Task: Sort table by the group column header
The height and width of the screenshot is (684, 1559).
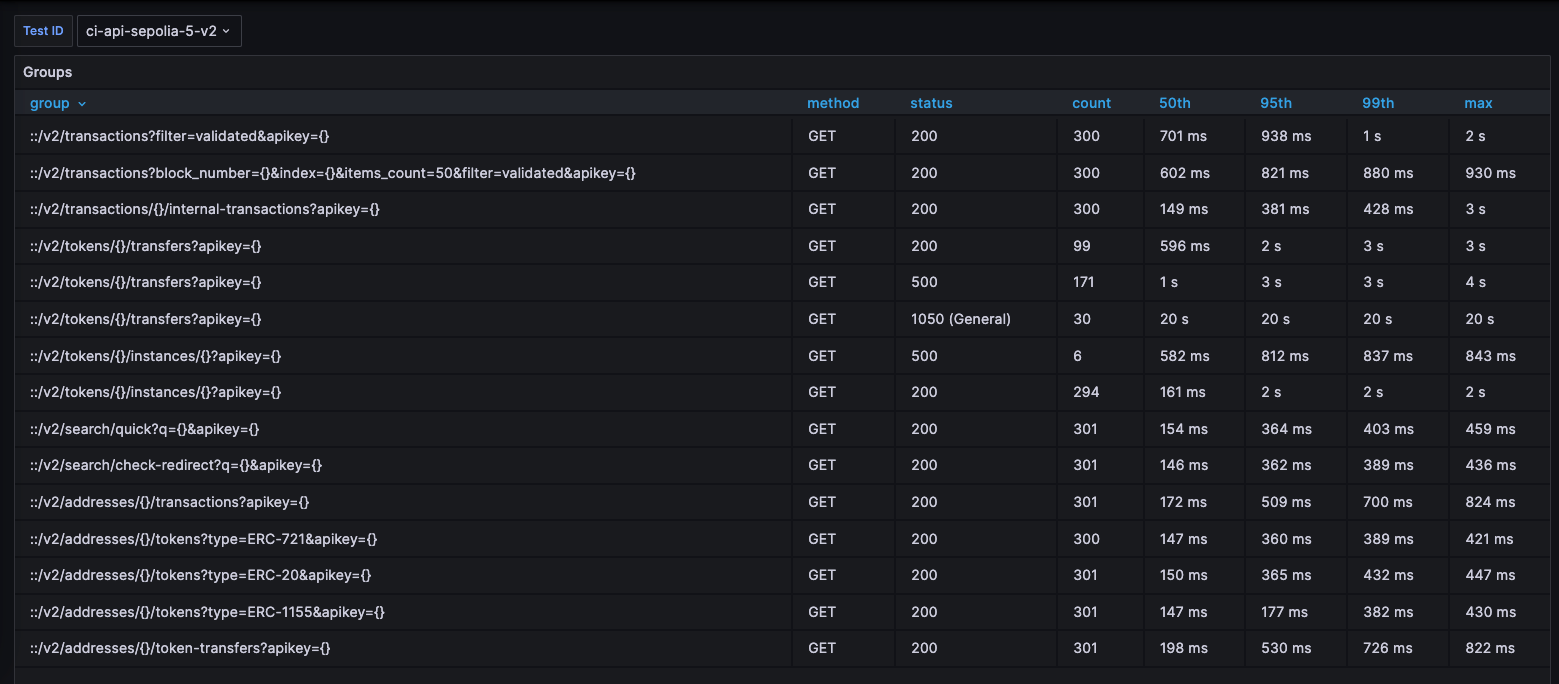Action: (x=50, y=103)
